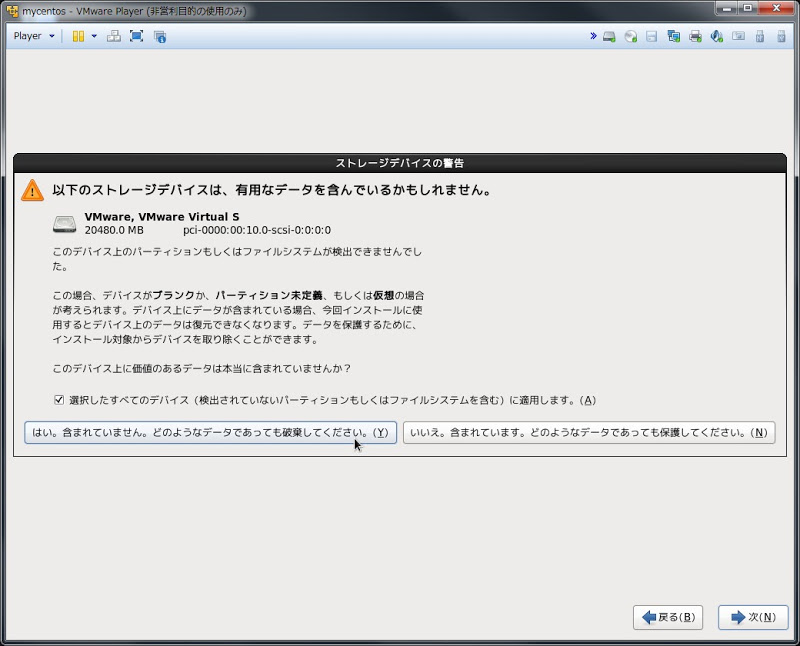800x646 pixels.
Task: Open the Player menu
Action: [34, 36]
